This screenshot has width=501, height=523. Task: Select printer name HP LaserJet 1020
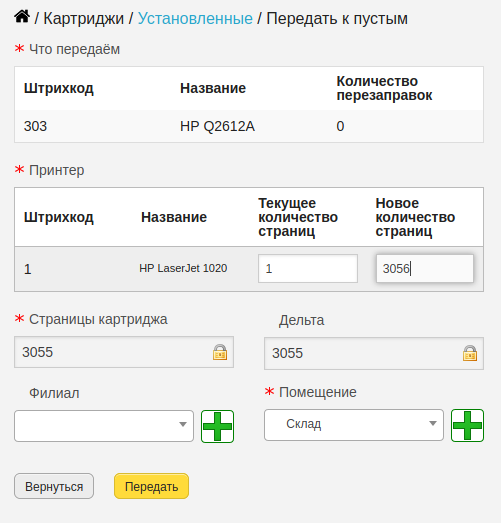tap(183, 268)
